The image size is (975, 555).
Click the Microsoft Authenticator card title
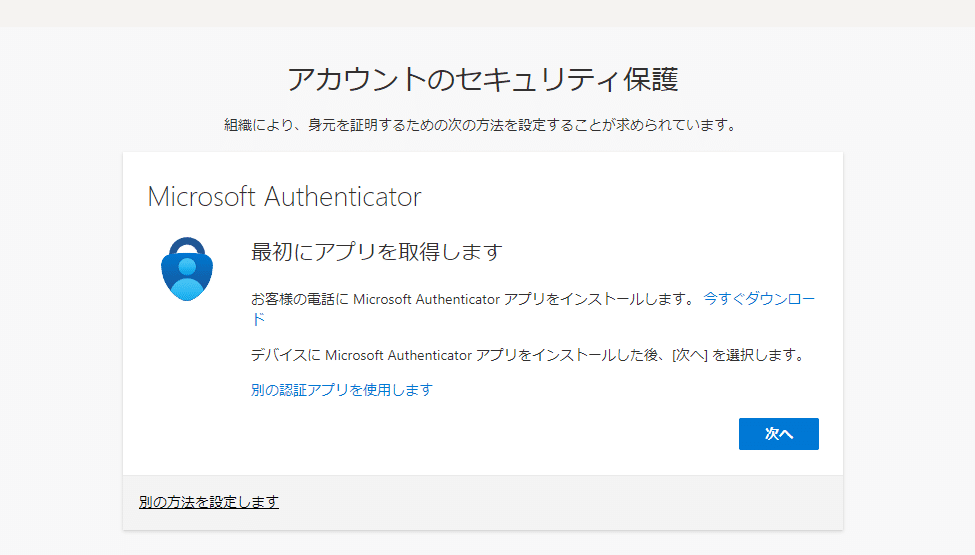(x=284, y=197)
